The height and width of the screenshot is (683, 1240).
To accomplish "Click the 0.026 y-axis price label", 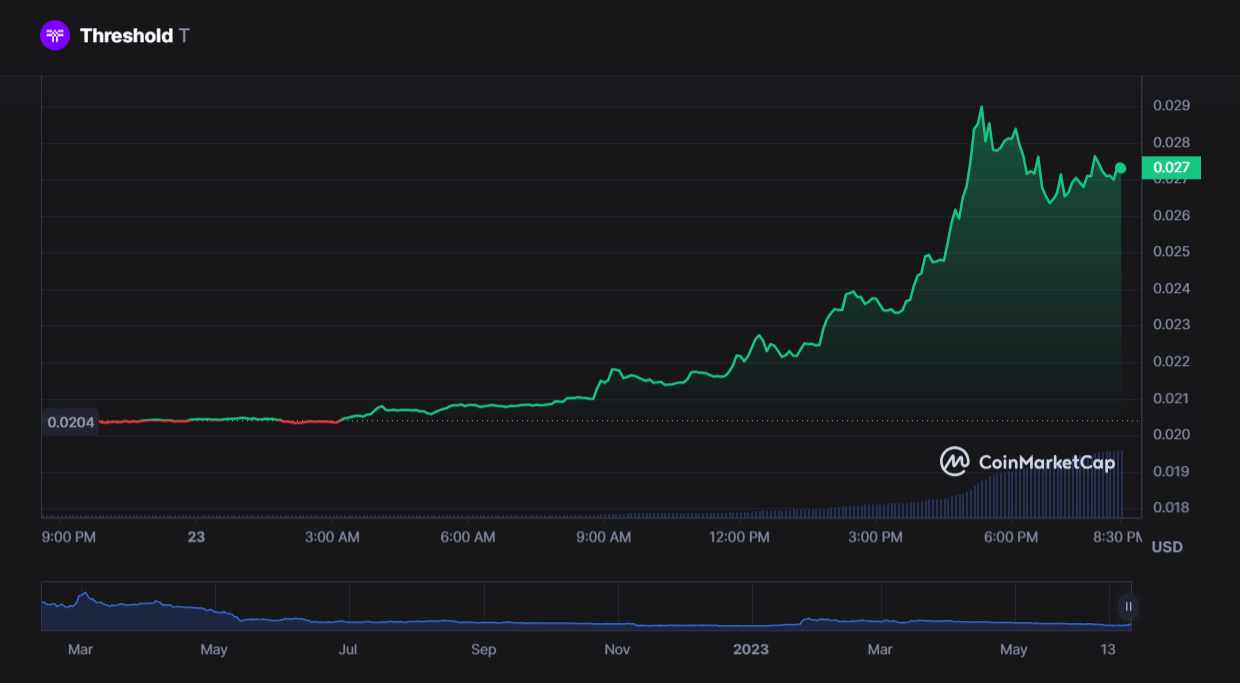I will pos(1171,215).
